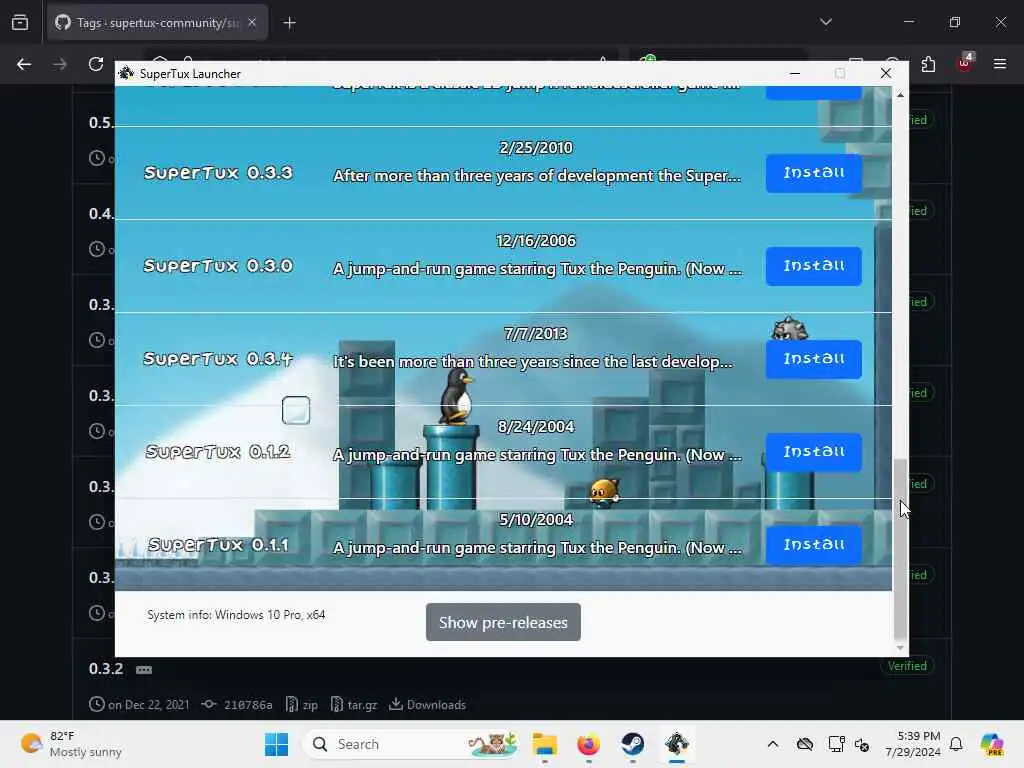This screenshot has height=768, width=1024.
Task: Click SuperTux 0.3.4 version title
Action: pos(218,359)
